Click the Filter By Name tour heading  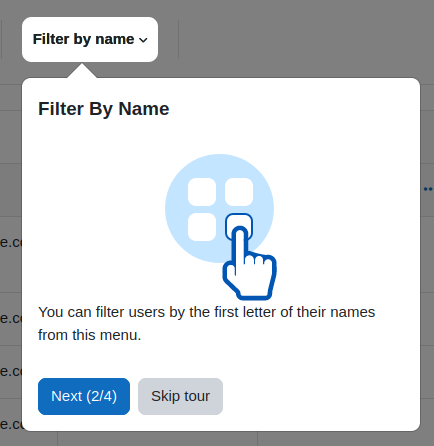coord(104,109)
